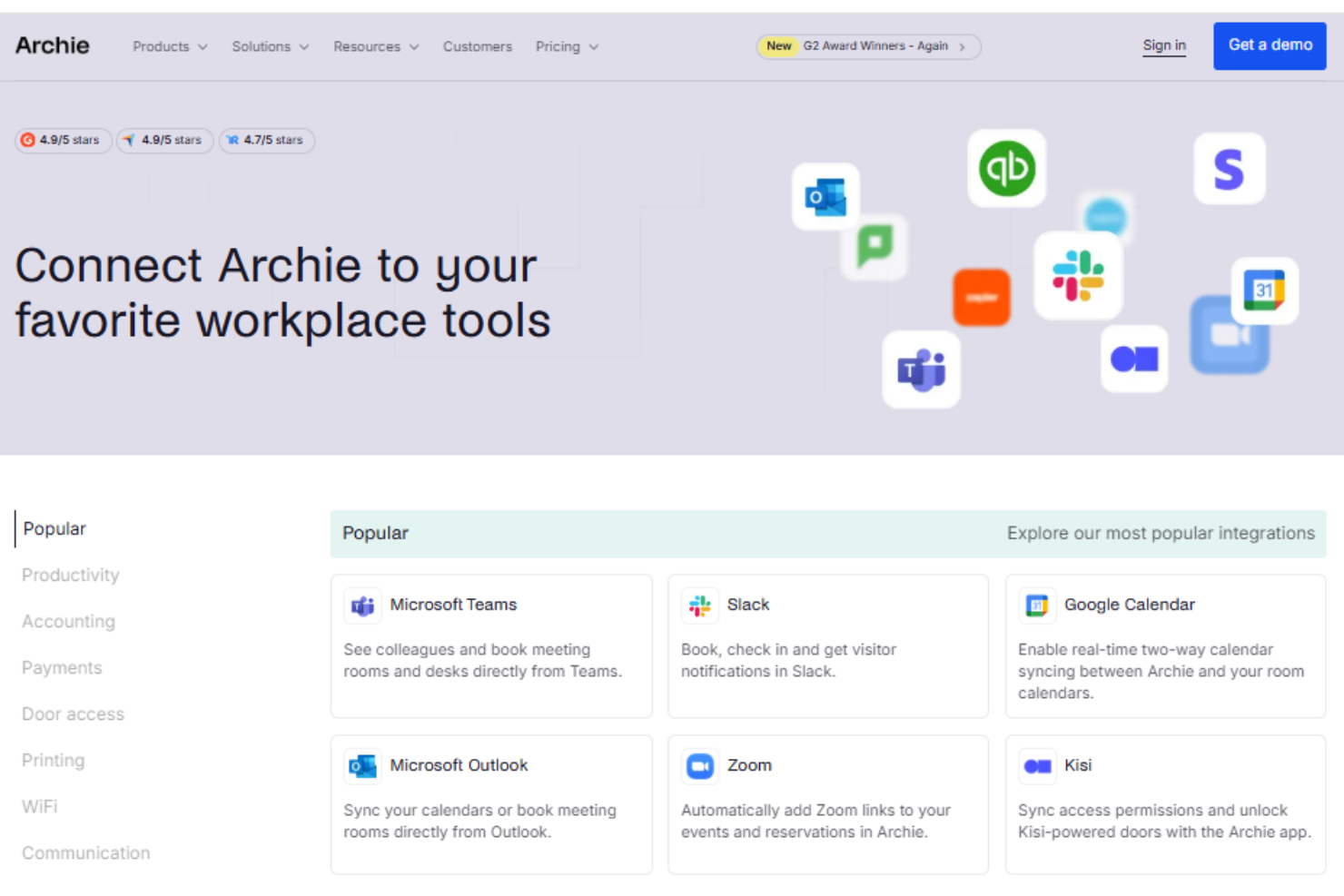1344x896 pixels.
Task: Select the Accounting category tab
Action: tap(68, 622)
